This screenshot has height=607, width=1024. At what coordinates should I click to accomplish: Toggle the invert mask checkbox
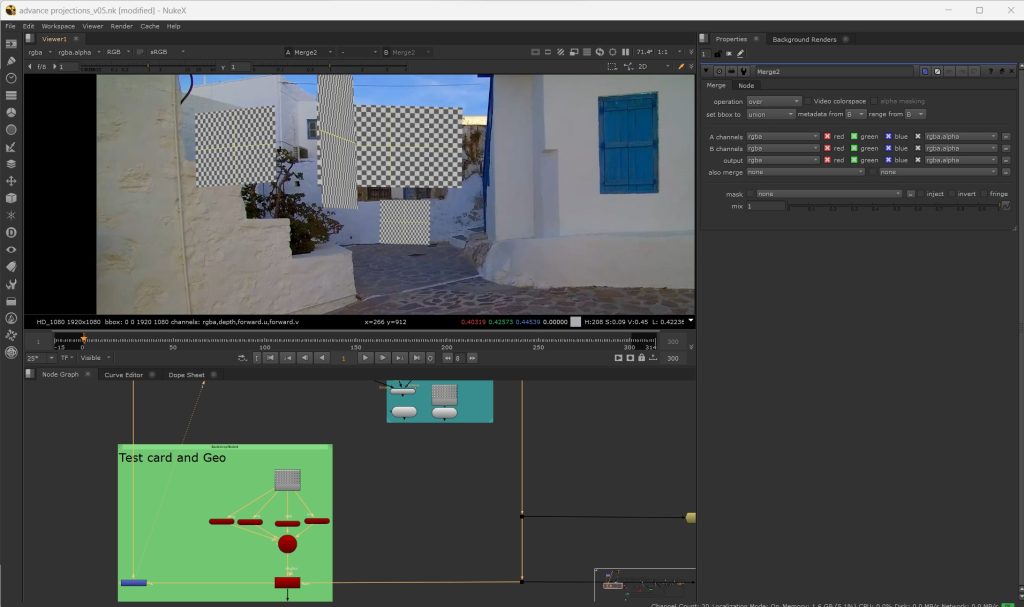point(950,194)
